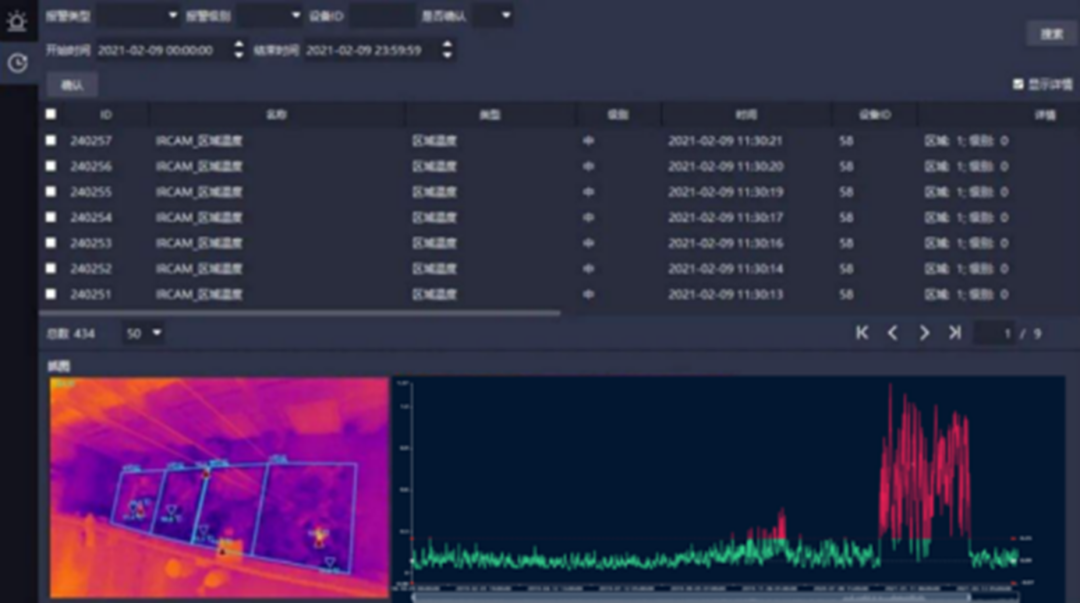This screenshot has width=1080, height=603.
Task: Expand the alarm type dropdown
Action: coord(139,16)
